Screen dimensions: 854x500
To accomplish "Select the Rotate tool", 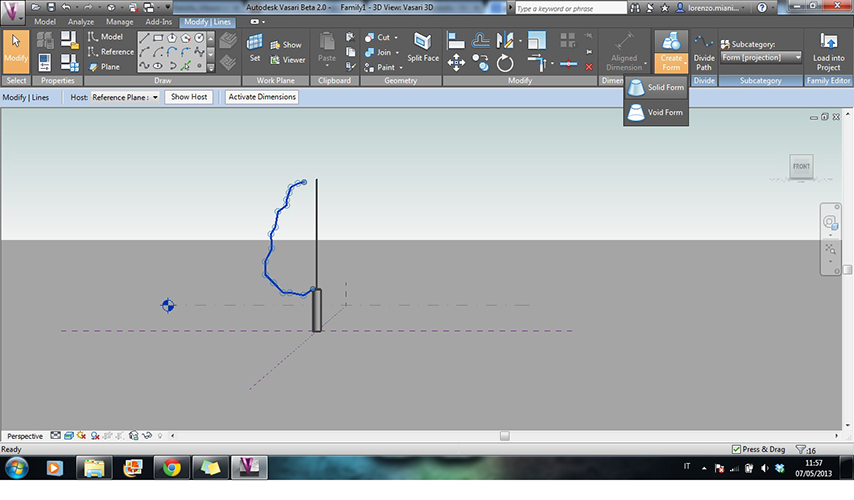I will coord(505,63).
